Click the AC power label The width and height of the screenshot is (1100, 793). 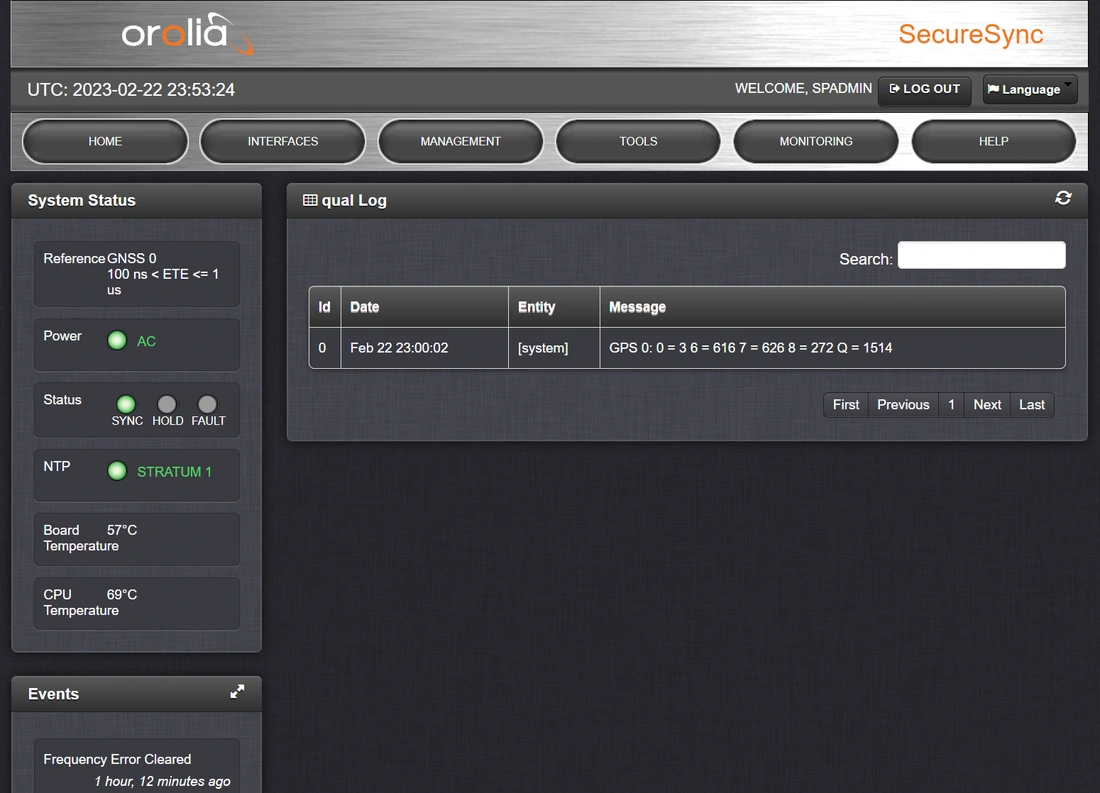pyautogui.click(x=146, y=341)
